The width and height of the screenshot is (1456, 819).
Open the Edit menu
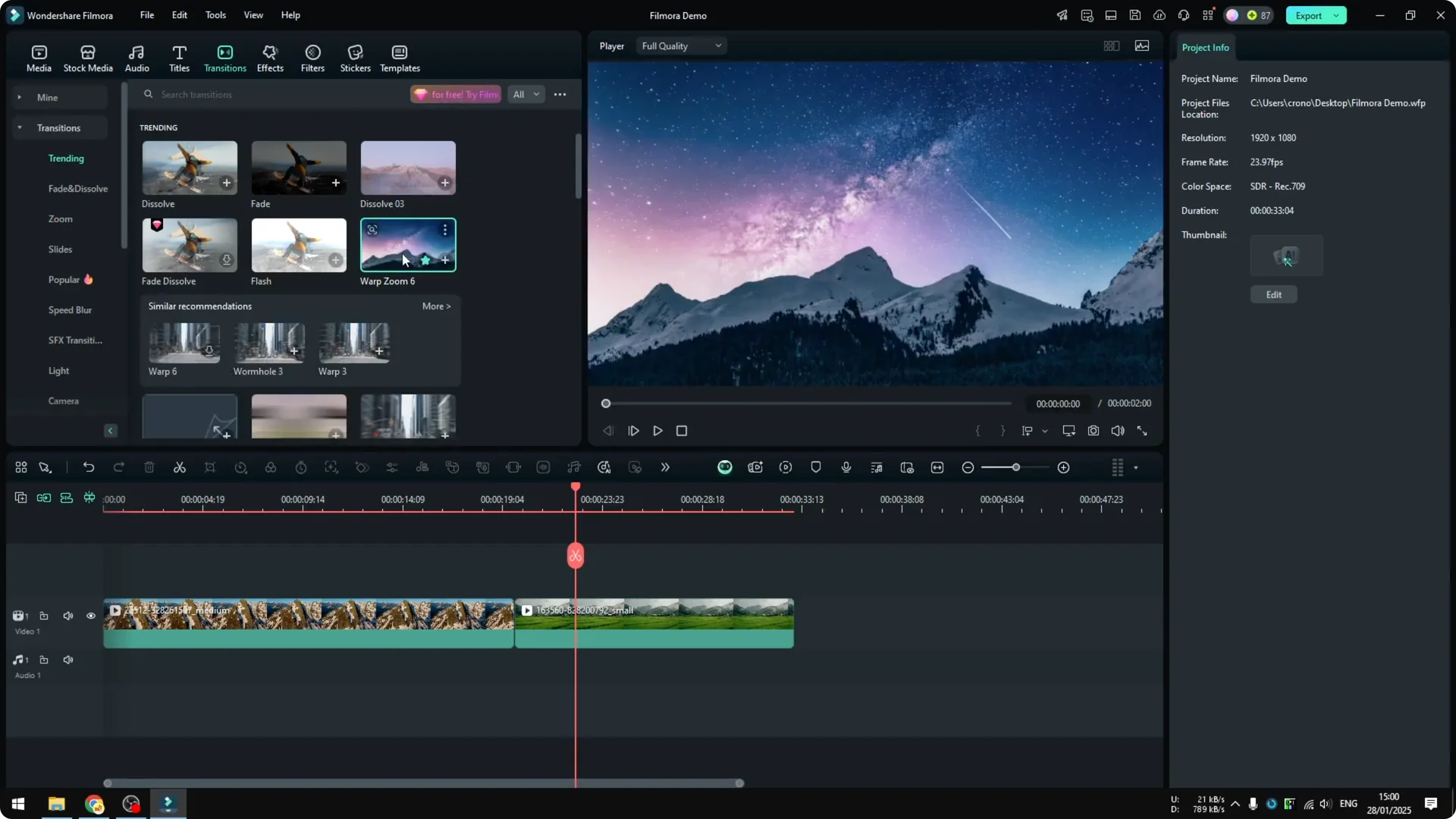click(x=180, y=15)
